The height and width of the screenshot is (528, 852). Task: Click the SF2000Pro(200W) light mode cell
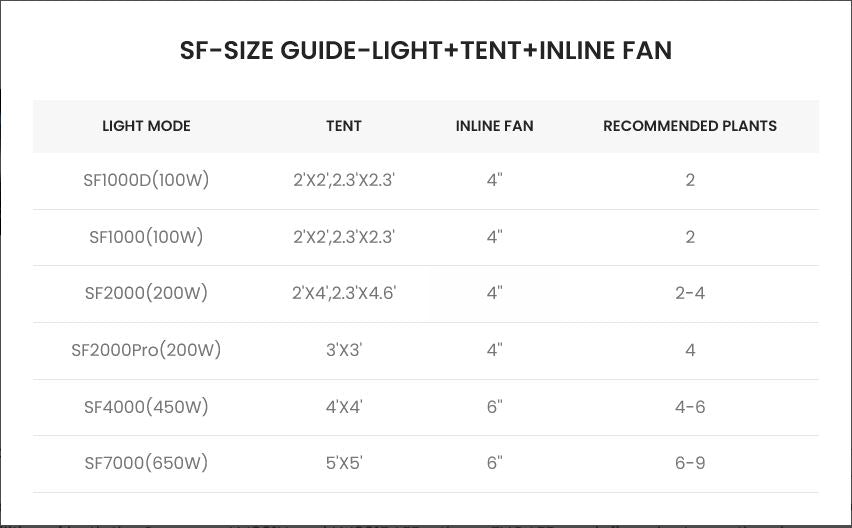[146, 350]
